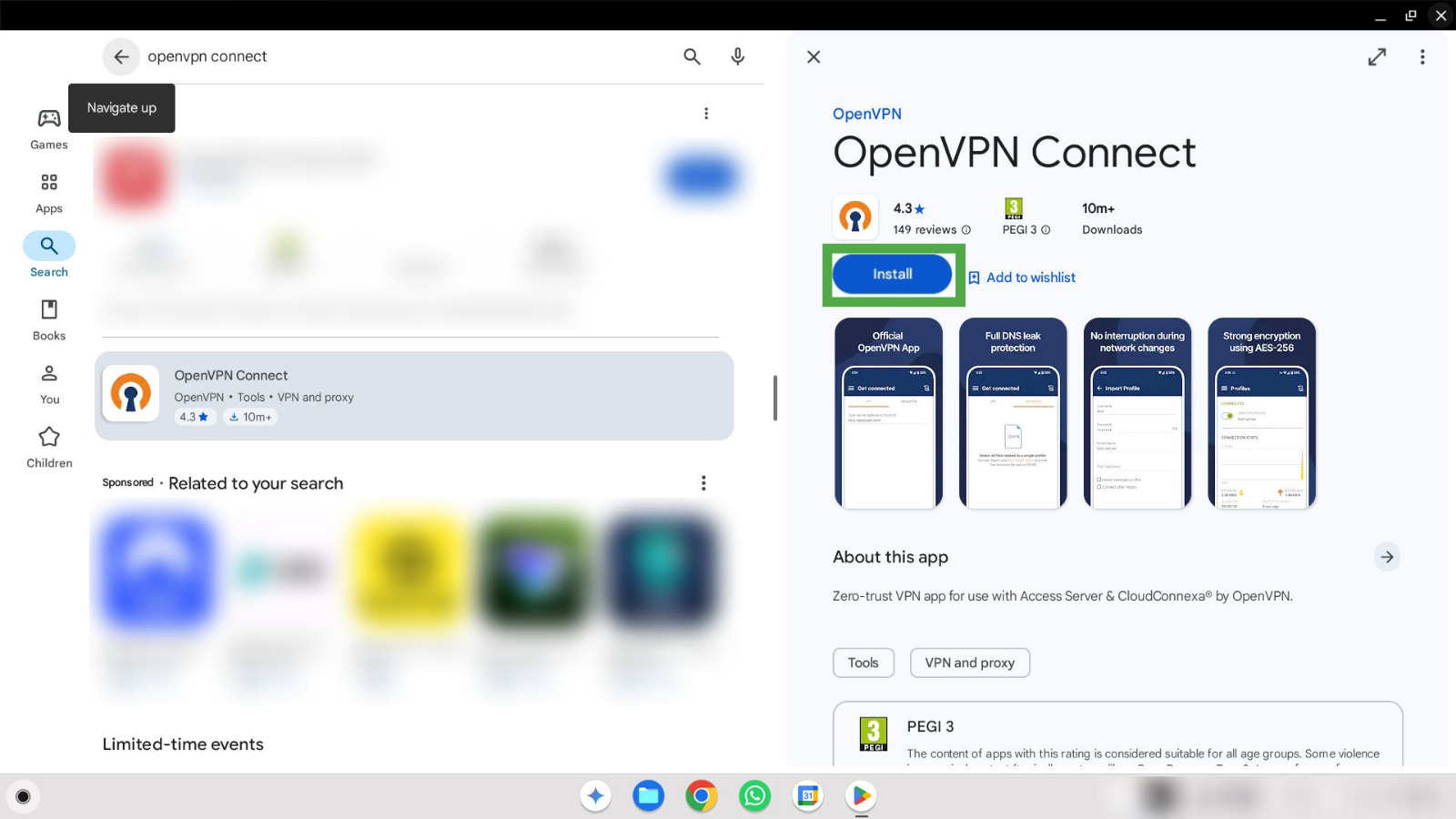Close the app details panel
The image size is (1456, 819).
click(x=814, y=56)
